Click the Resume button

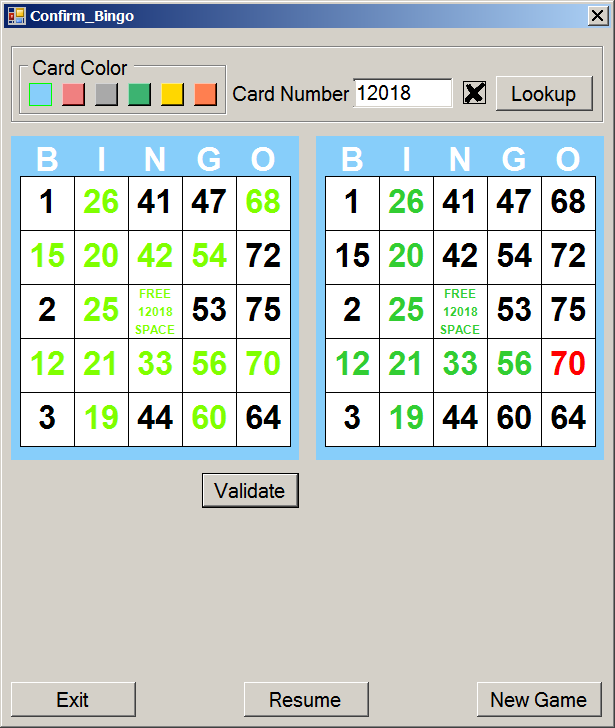point(306,700)
